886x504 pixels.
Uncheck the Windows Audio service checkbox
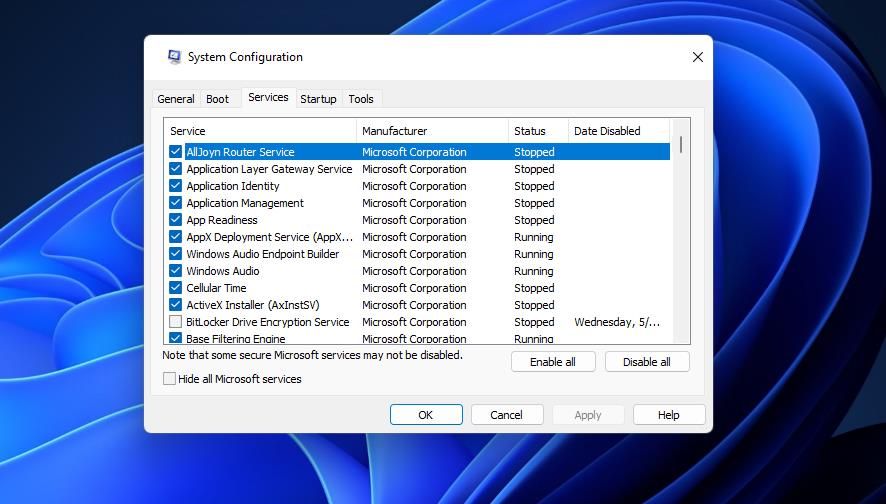(175, 271)
